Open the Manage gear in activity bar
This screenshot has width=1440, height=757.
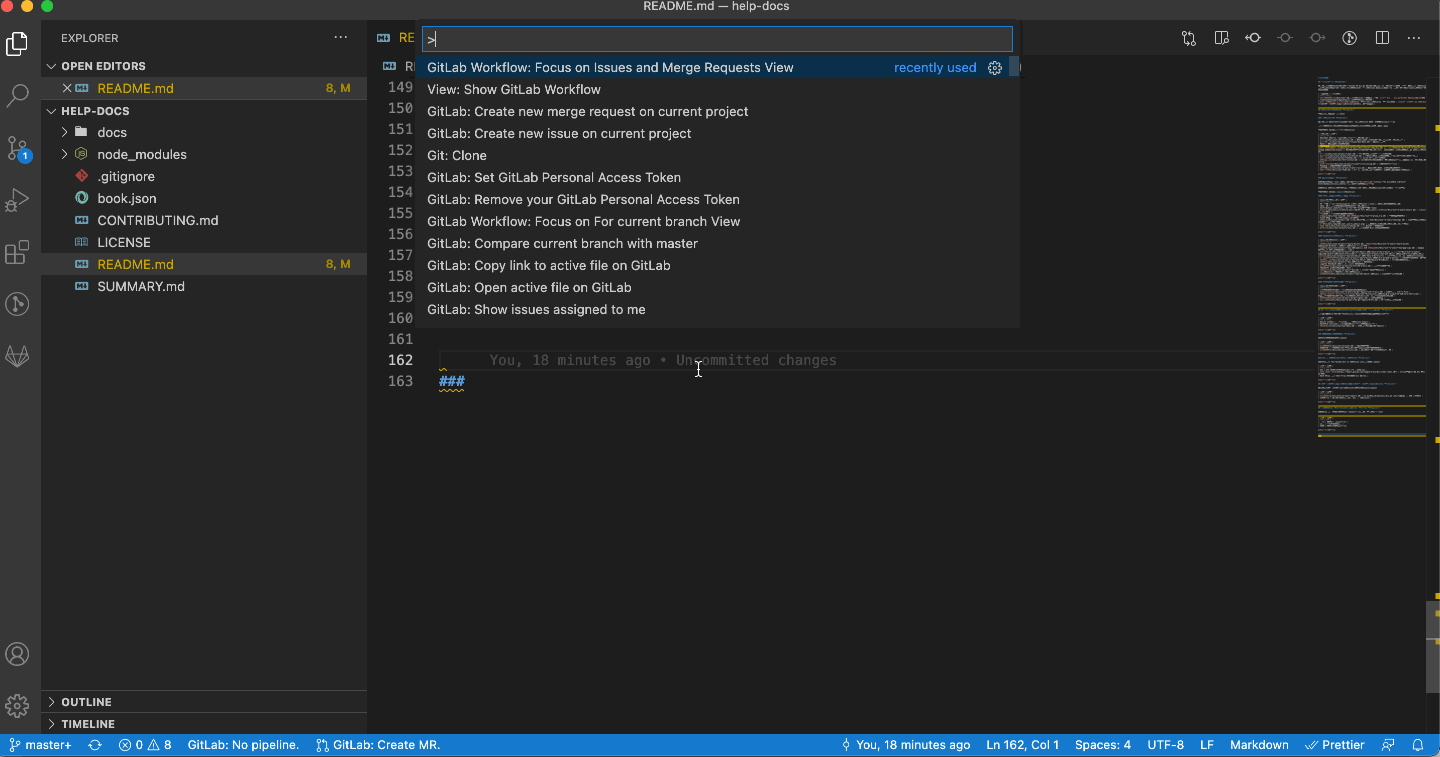pos(17,706)
